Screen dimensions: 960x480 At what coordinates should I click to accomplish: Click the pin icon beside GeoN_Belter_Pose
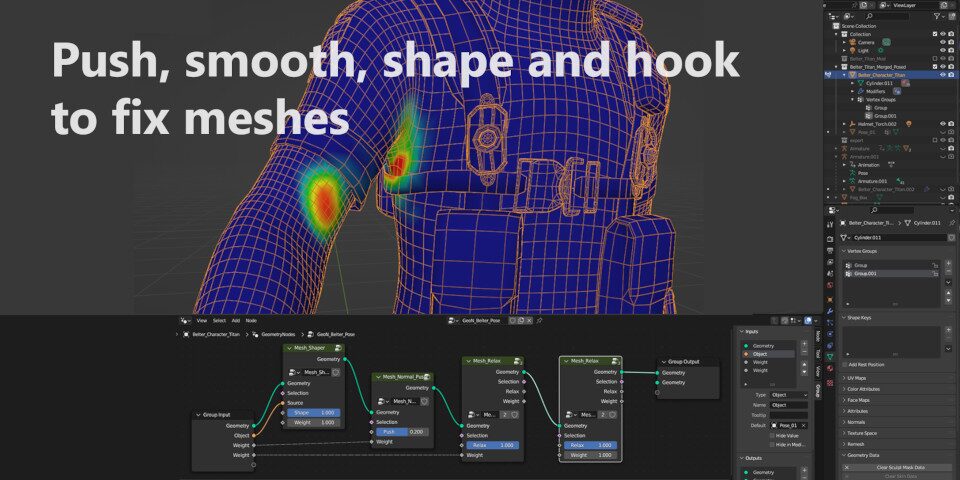pos(539,321)
